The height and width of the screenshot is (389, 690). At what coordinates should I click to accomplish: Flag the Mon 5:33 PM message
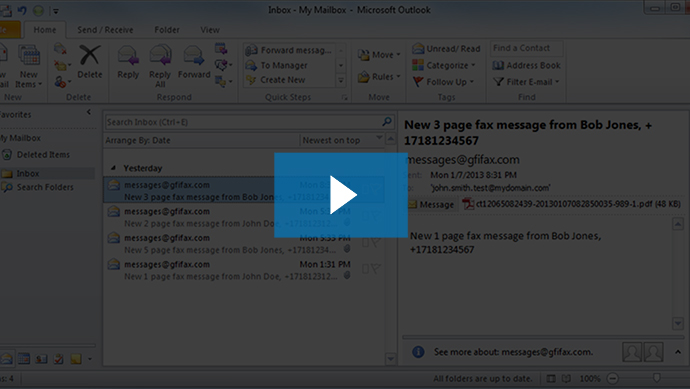coord(376,242)
